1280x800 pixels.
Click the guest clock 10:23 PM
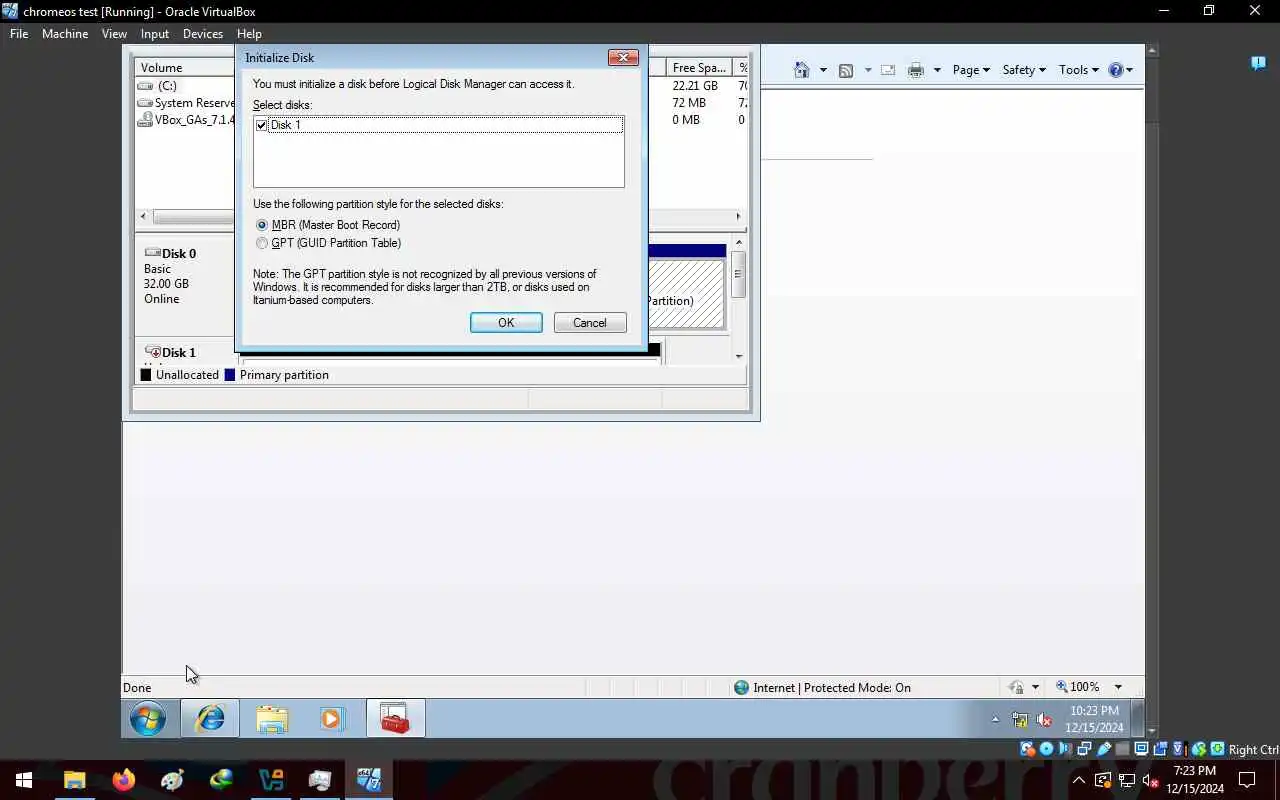pos(1094,711)
